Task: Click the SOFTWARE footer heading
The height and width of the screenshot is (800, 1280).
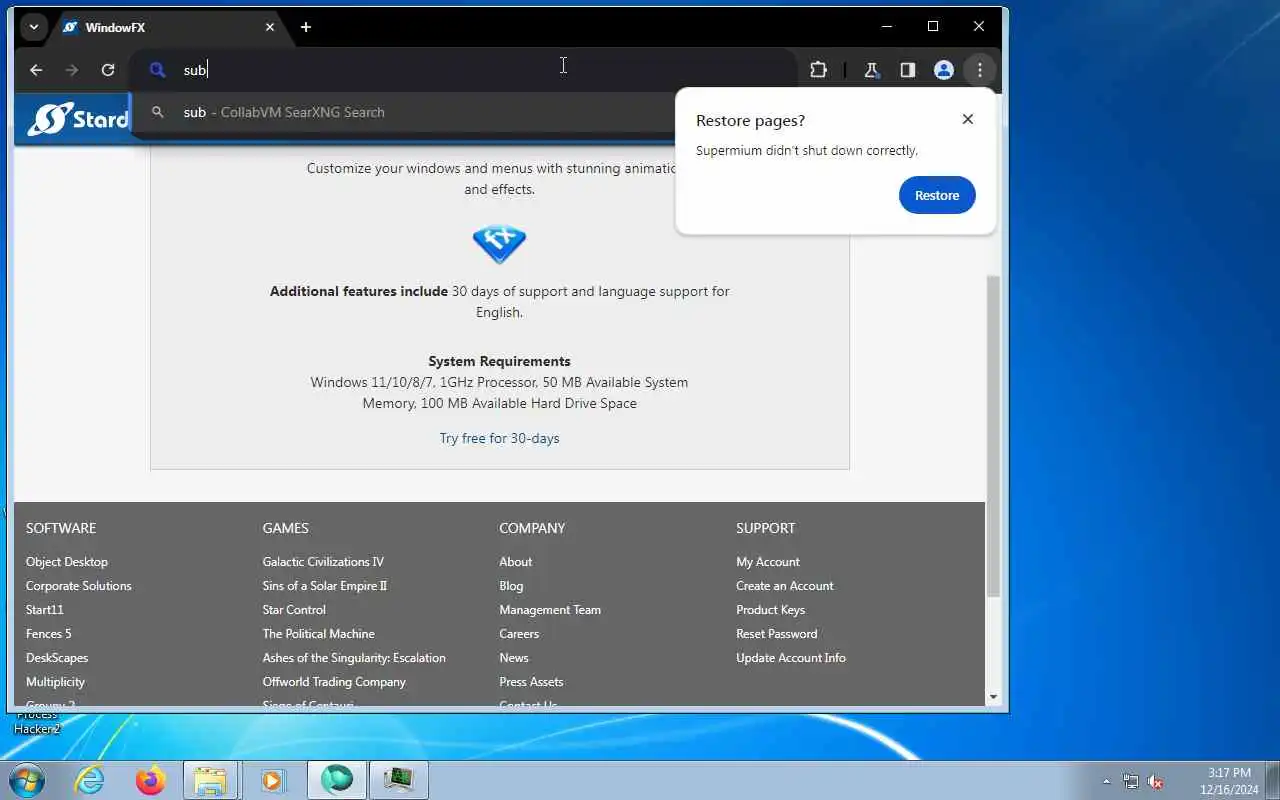Action: coord(61,528)
